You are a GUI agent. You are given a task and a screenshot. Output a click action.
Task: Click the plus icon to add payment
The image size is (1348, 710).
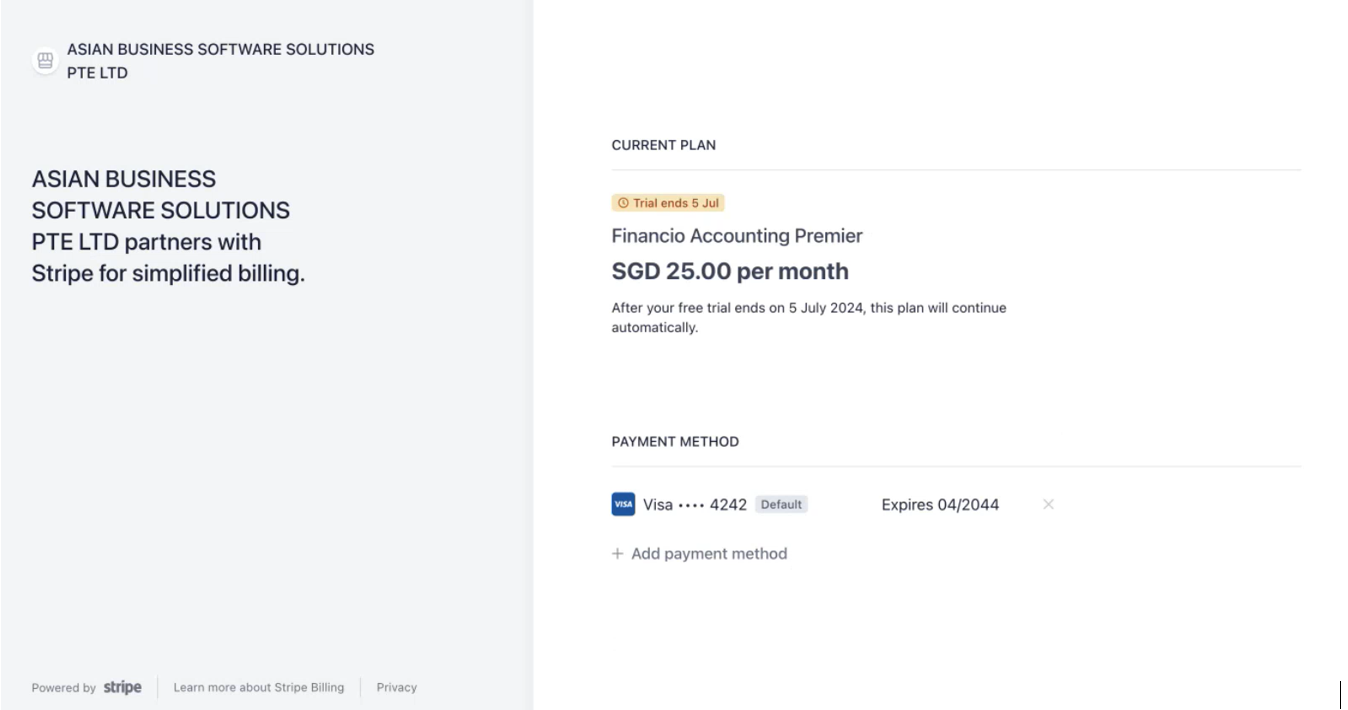tap(618, 553)
